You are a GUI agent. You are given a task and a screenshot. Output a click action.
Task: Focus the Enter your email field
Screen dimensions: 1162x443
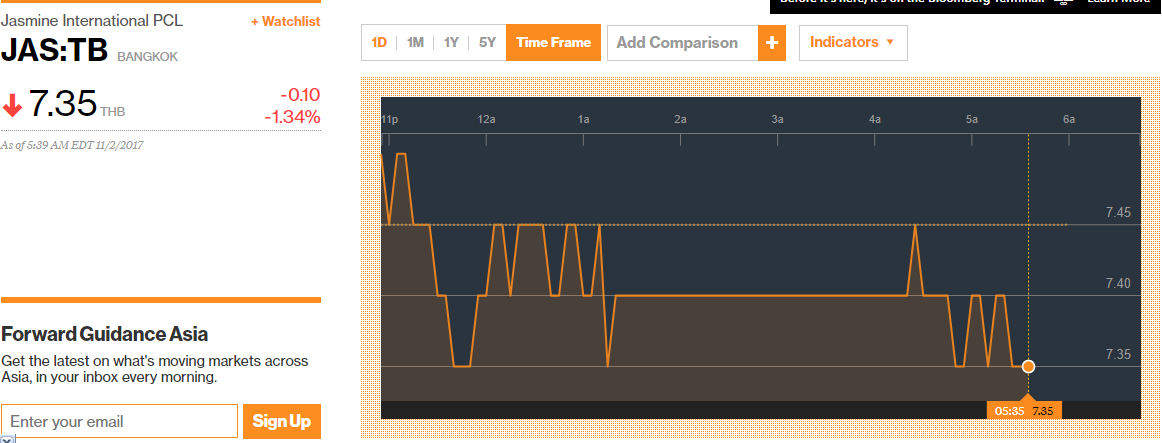(120, 422)
